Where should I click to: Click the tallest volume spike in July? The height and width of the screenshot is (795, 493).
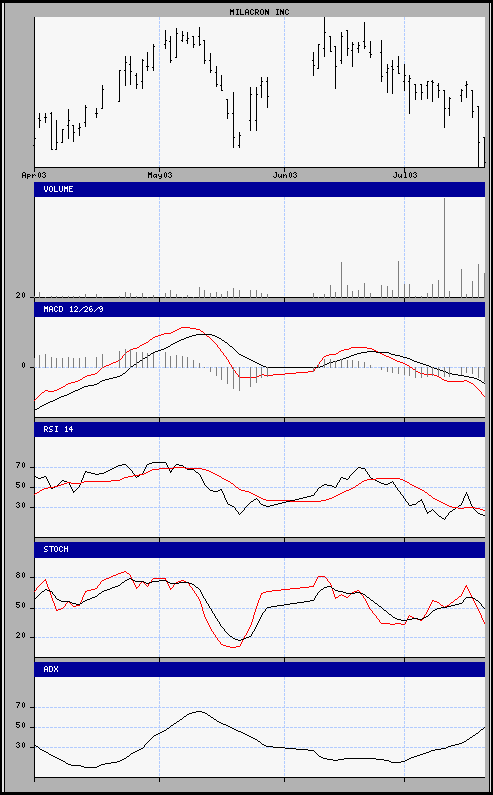coord(444,247)
